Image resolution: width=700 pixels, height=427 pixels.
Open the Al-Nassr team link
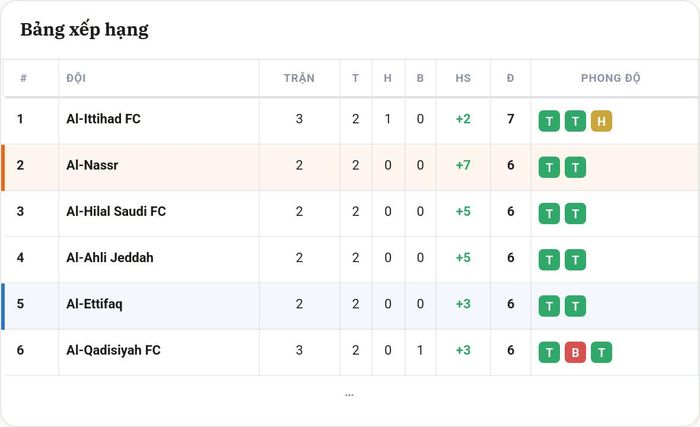[92, 165]
